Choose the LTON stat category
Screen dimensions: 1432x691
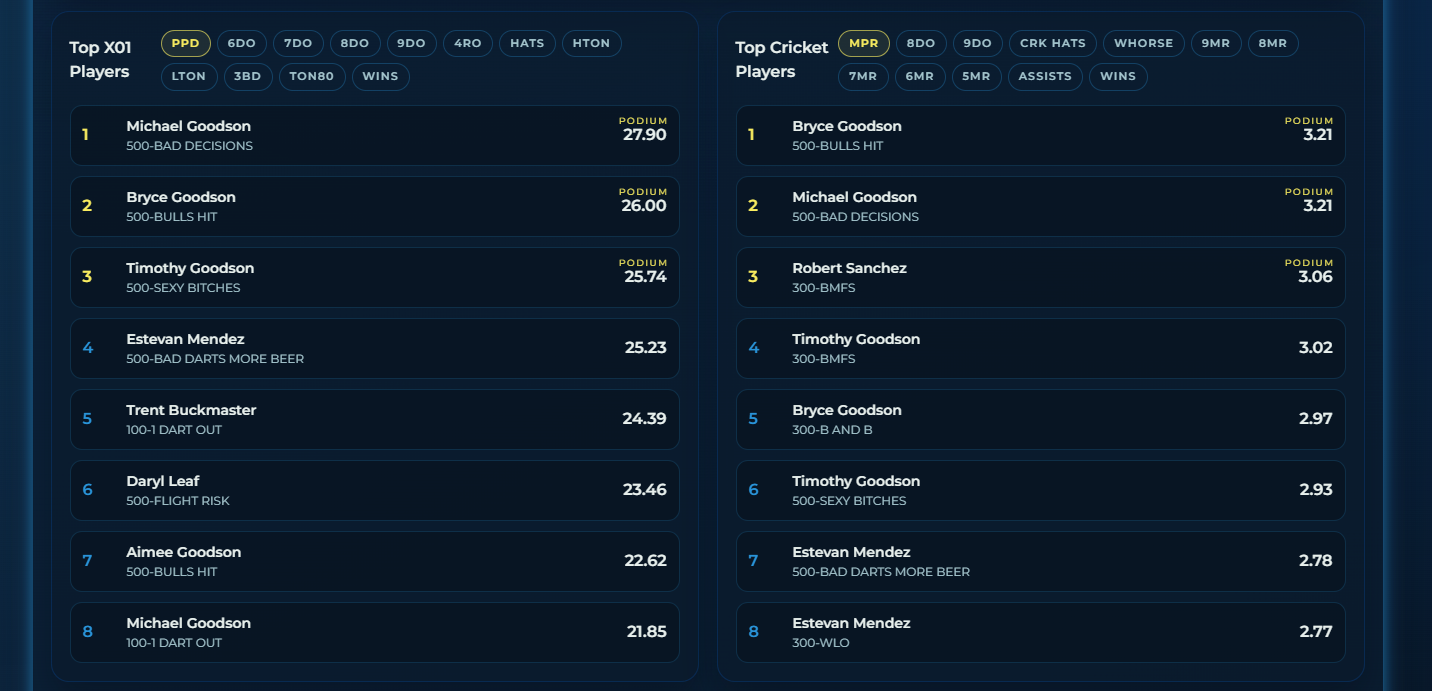click(189, 76)
